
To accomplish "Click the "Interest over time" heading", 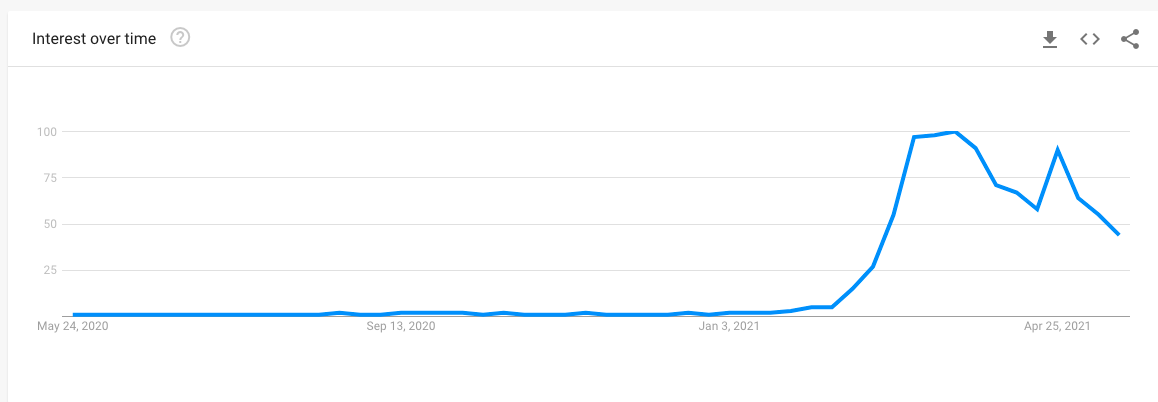I will (94, 39).
